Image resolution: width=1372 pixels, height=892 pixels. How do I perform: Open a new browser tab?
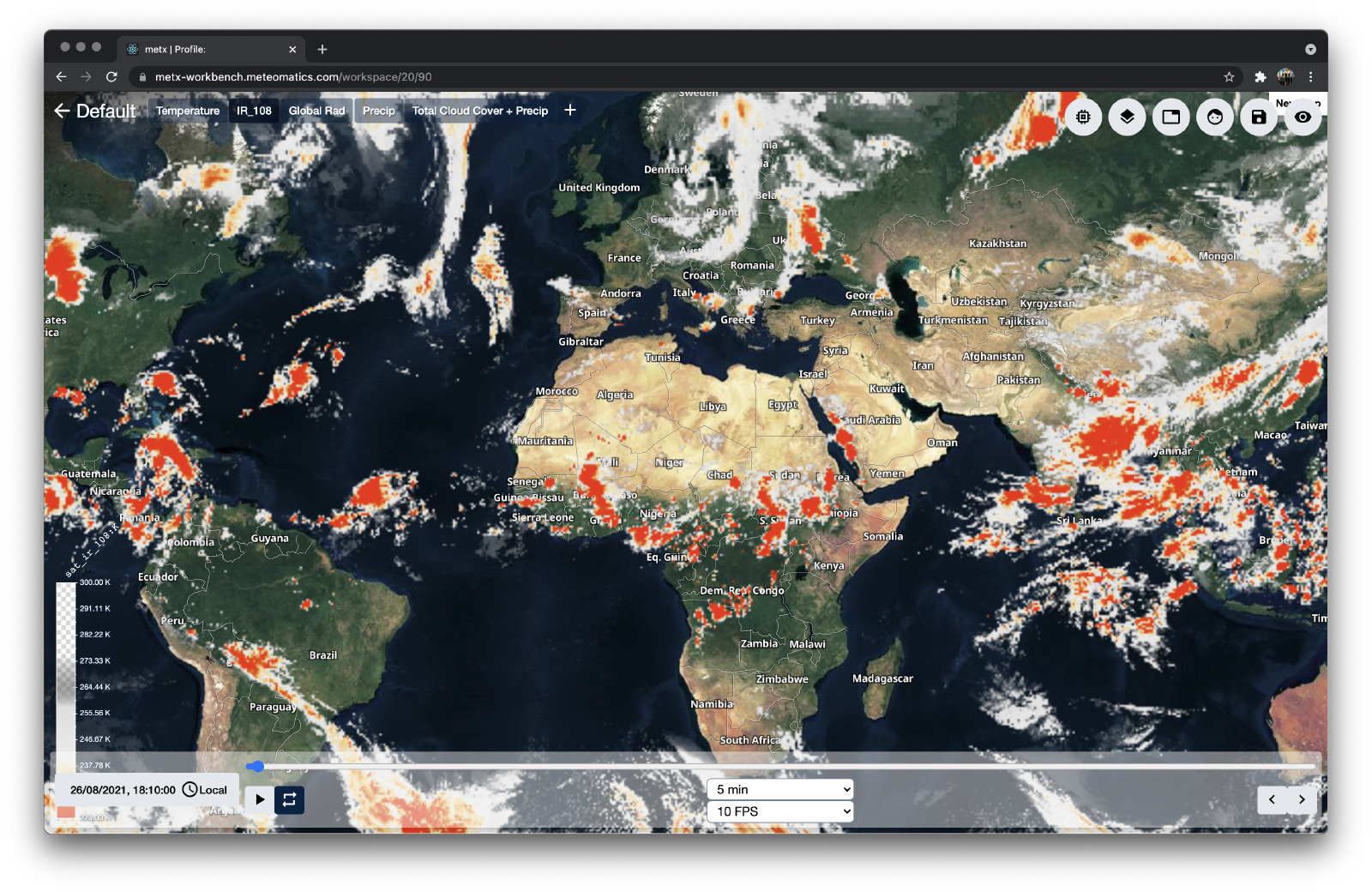[322, 50]
